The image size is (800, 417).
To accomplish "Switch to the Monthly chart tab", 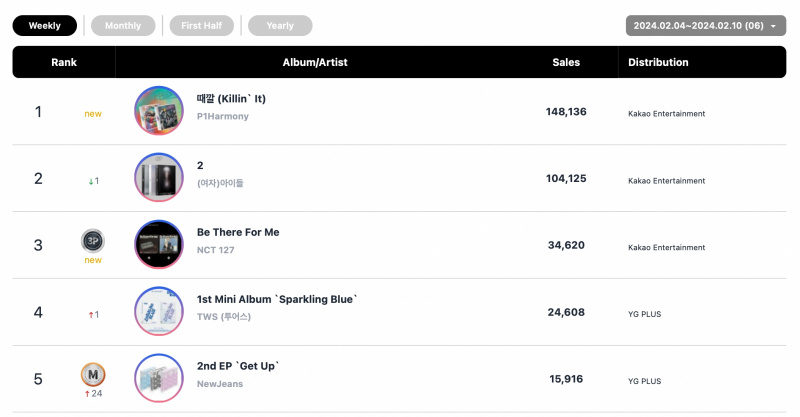I will 123,26.
